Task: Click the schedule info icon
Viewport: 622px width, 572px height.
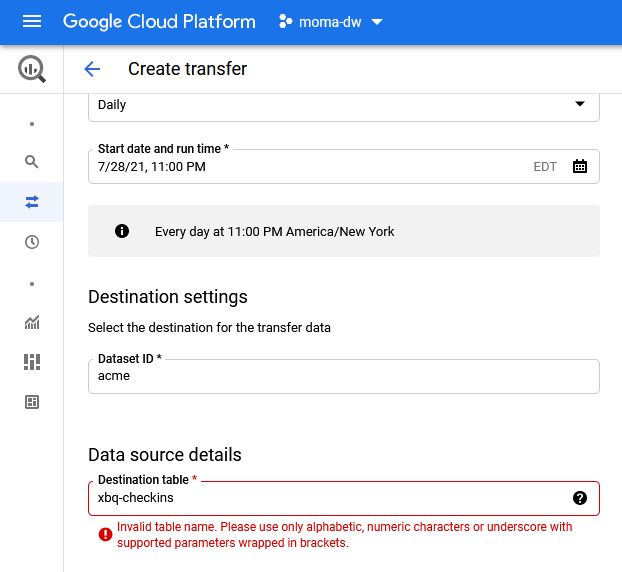Action: [122, 232]
